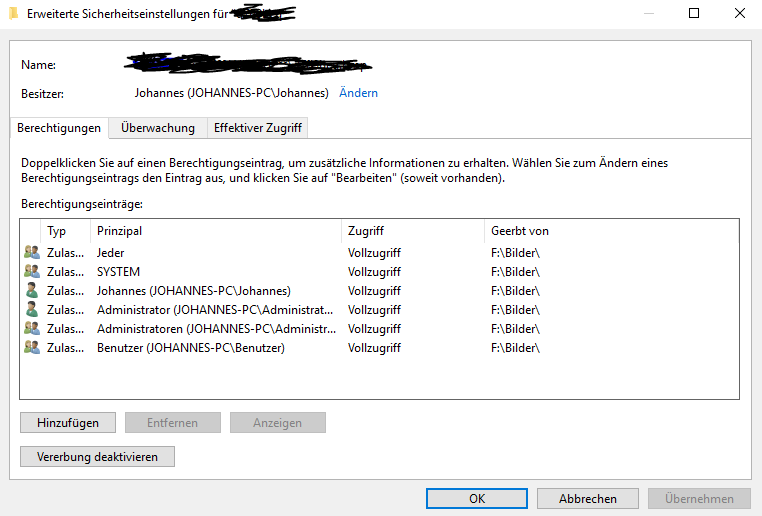Image resolution: width=762 pixels, height=516 pixels.
Task: Click F:\Bilder\ in the Jeder row
Action: pyautogui.click(x=515, y=253)
